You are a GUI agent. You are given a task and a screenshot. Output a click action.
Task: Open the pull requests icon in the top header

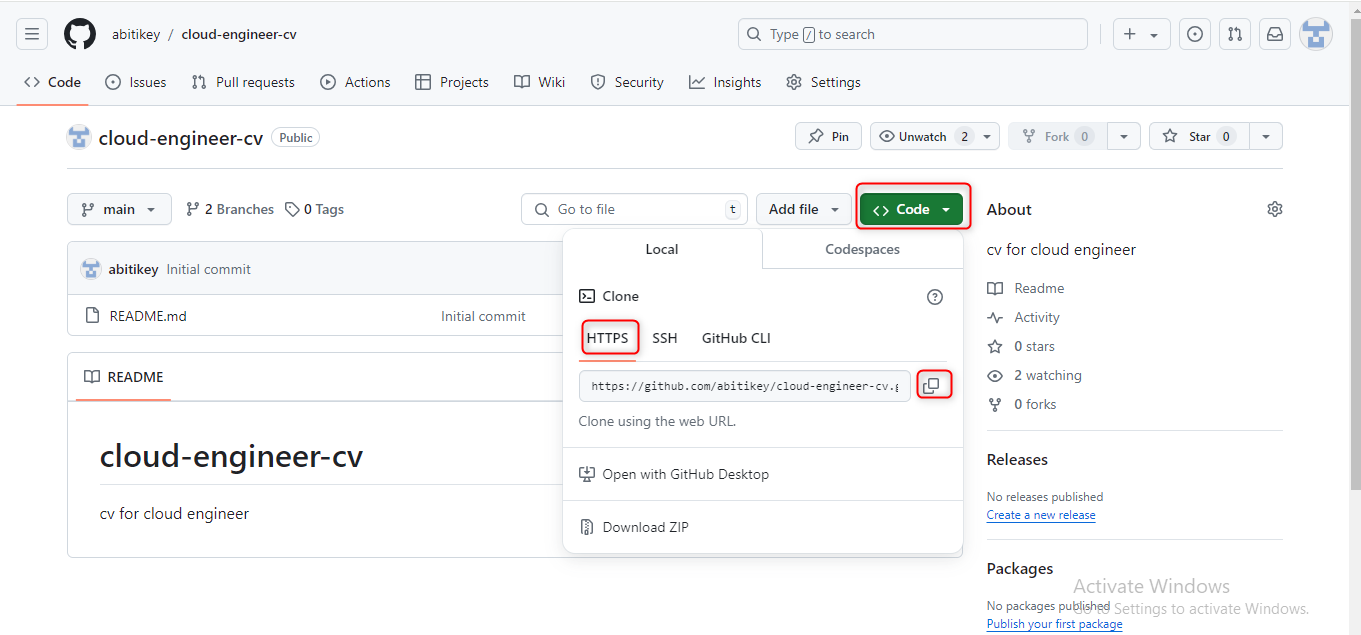coord(1235,34)
